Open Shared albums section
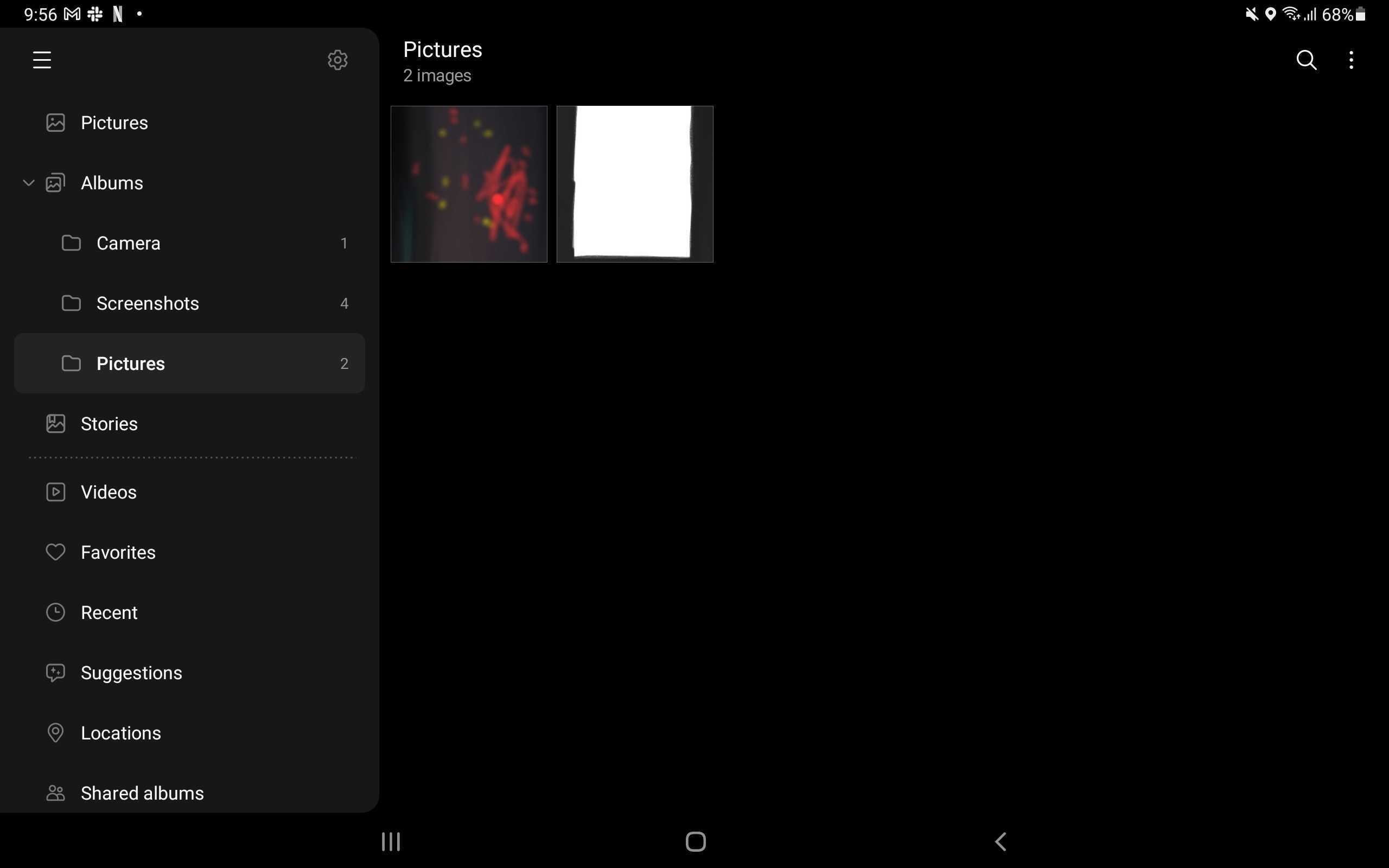The height and width of the screenshot is (868, 1389). (x=142, y=793)
